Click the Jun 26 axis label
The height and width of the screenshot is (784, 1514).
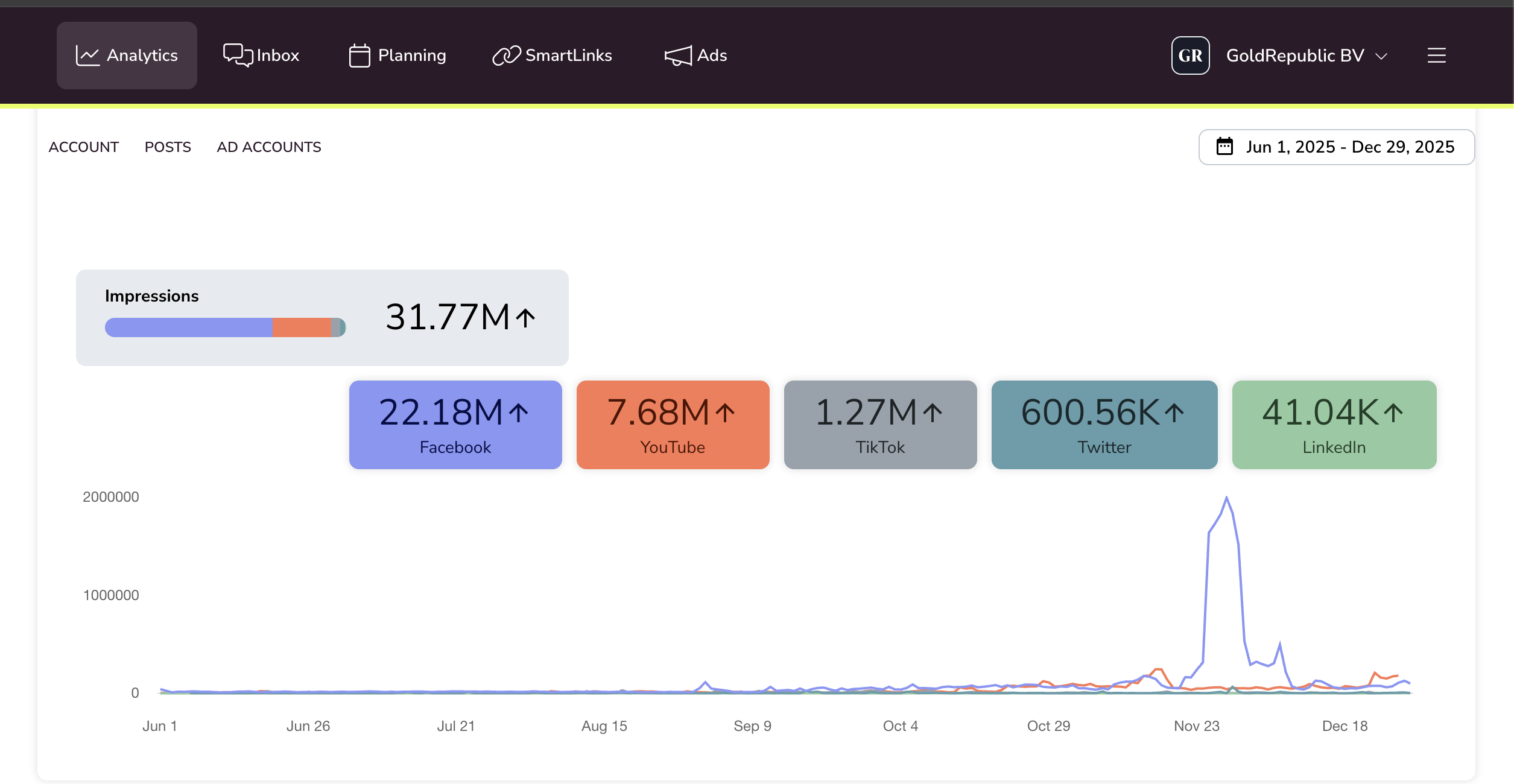click(308, 726)
